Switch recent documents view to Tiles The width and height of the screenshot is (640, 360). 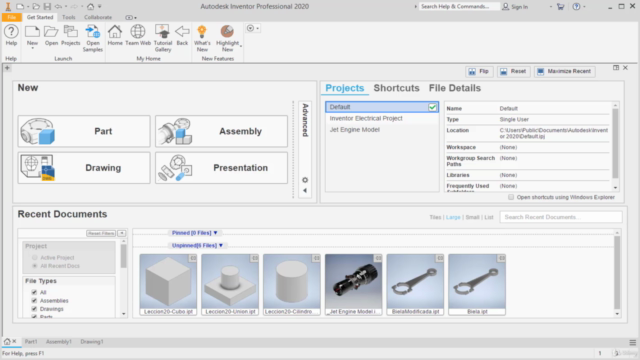(x=435, y=217)
